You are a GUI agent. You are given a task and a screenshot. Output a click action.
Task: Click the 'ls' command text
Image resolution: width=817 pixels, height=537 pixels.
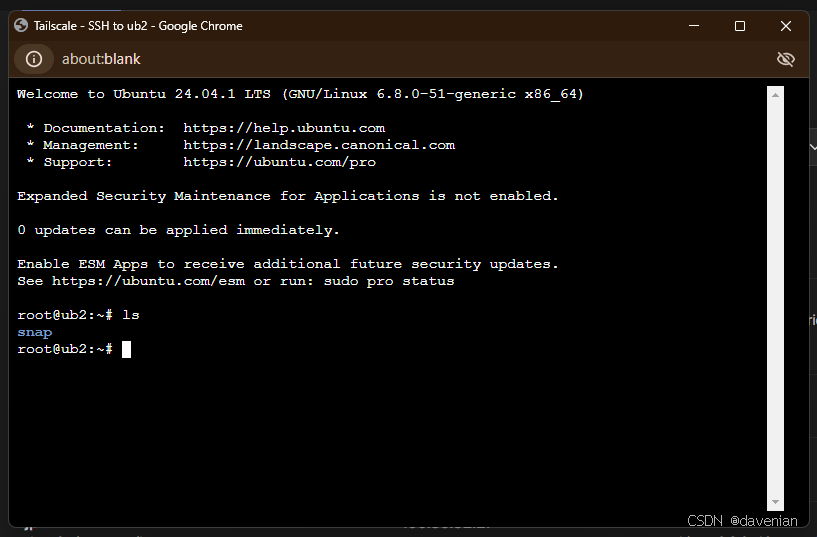tap(131, 315)
